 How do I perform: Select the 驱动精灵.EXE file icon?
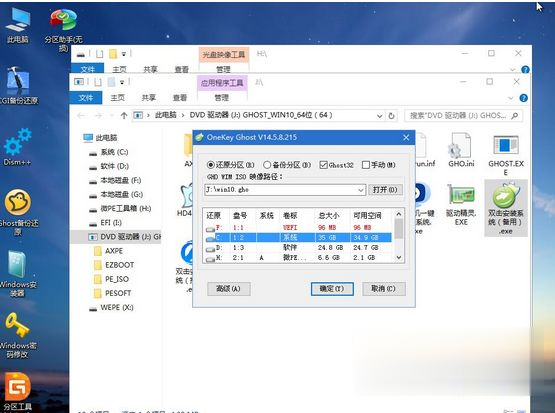pos(461,205)
